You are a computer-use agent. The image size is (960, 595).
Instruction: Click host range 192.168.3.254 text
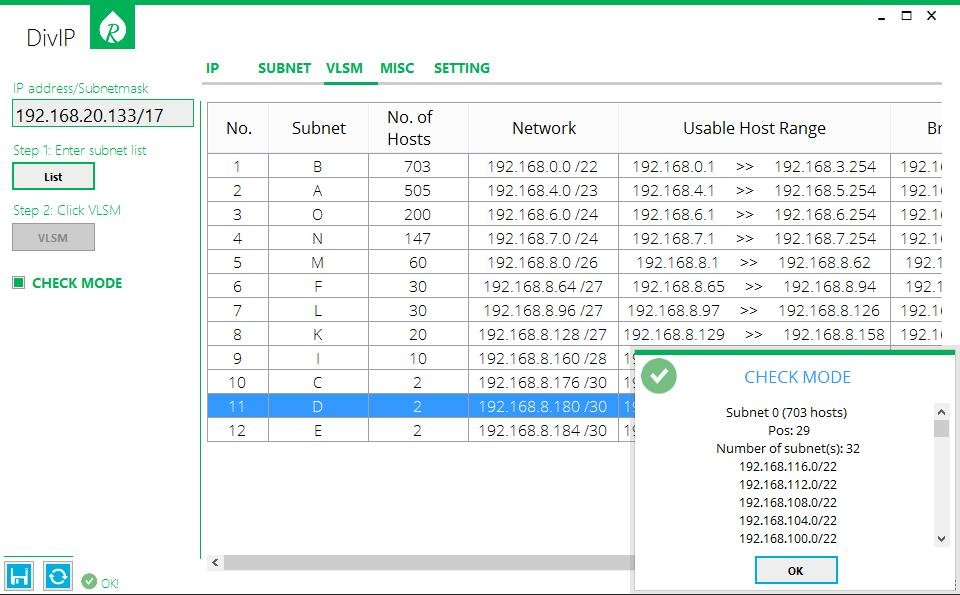(x=825, y=166)
